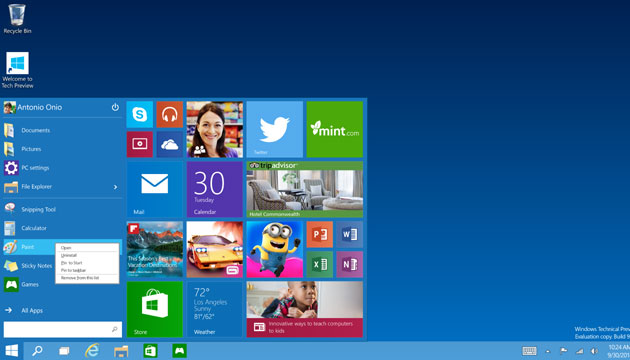
Task: Open the PowerPoint tile
Action: [x=319, y=234]
